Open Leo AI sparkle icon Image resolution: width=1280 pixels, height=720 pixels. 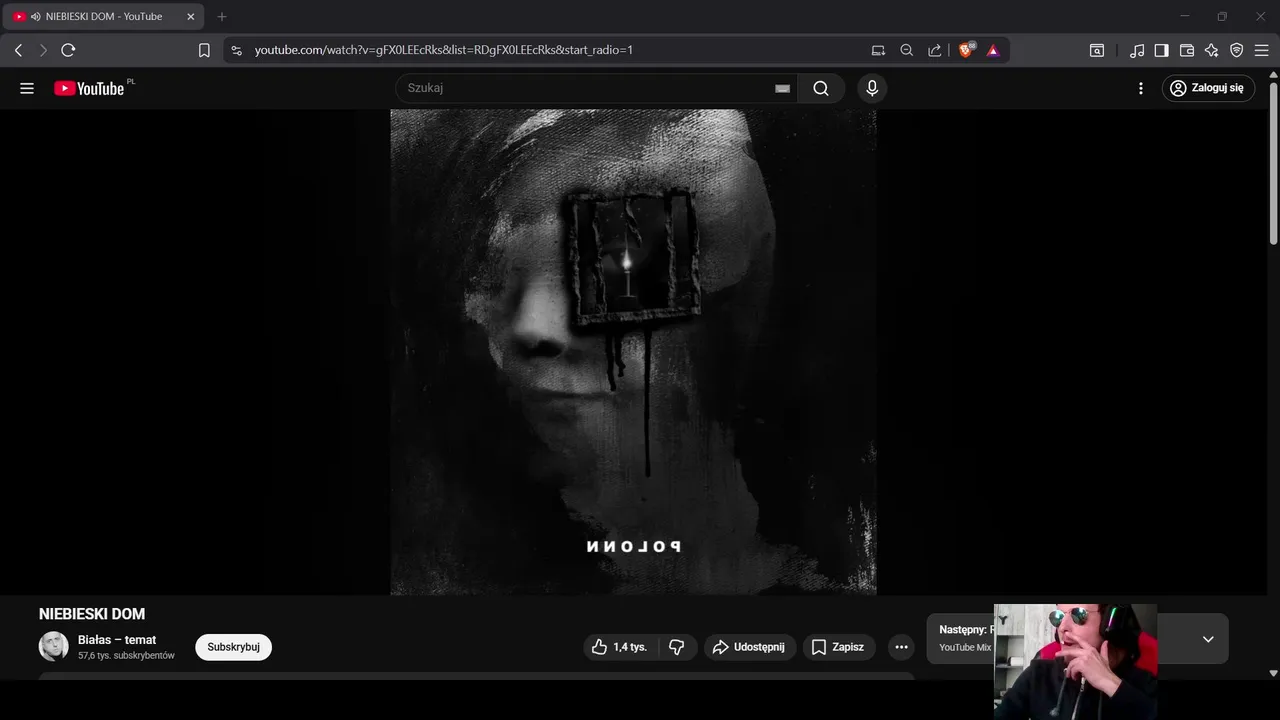coord(1212,50)
